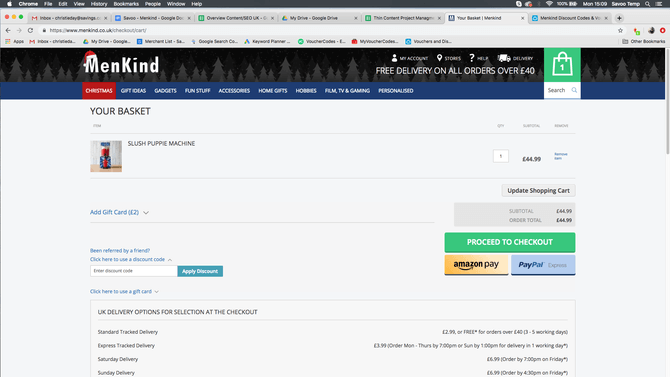
Task: Open Stores location pin icon
Action: click(x=439, y=58)
